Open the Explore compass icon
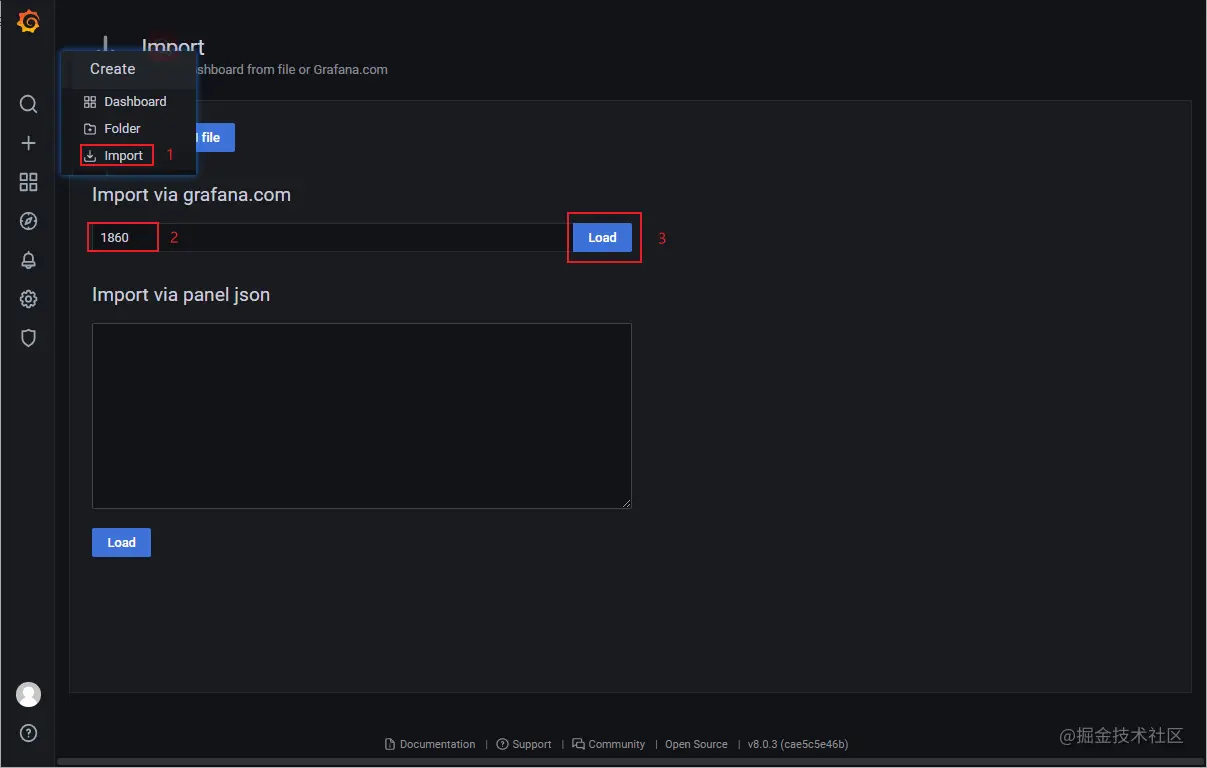 point(28,221)
